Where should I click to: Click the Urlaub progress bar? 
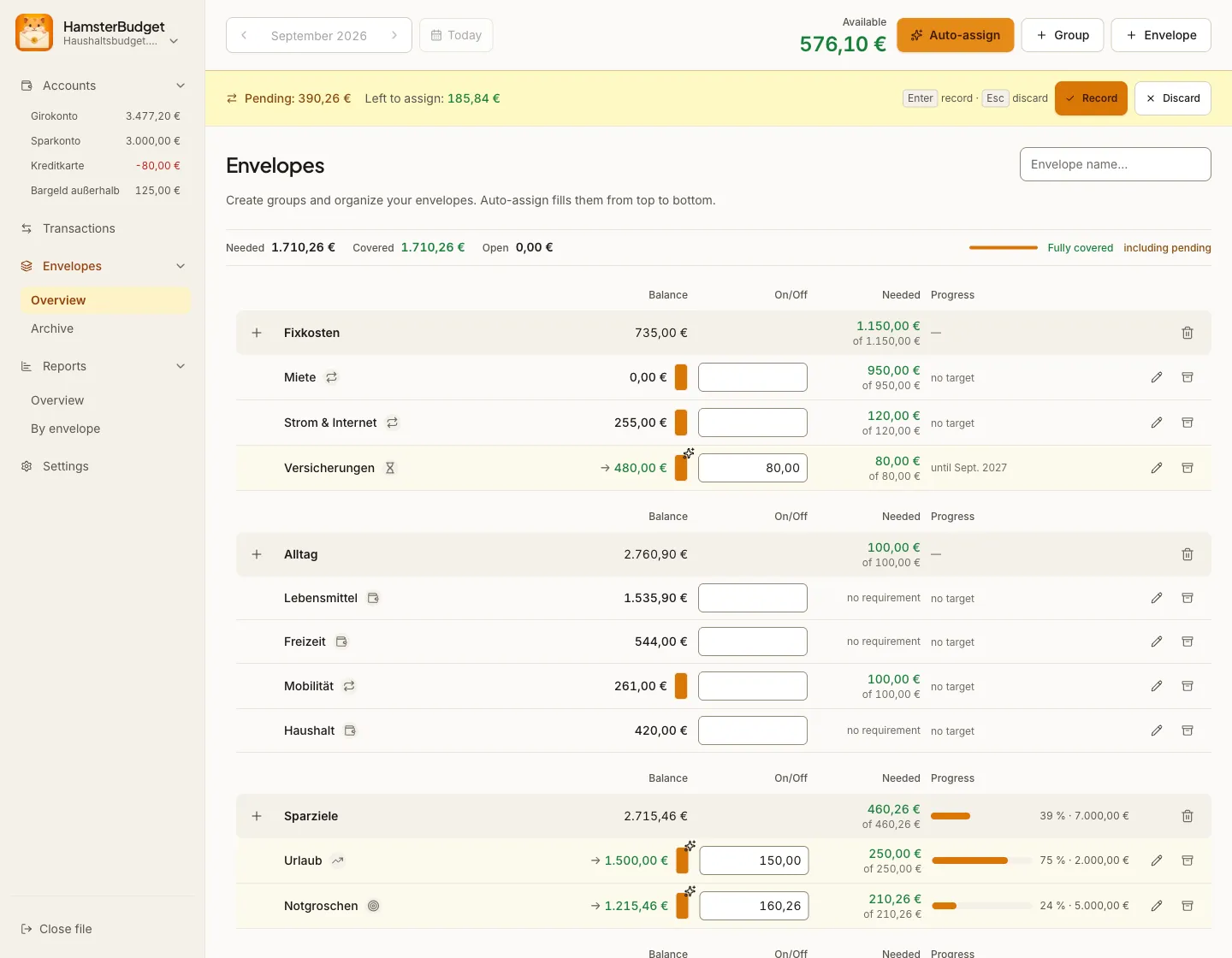click(981, 860)
